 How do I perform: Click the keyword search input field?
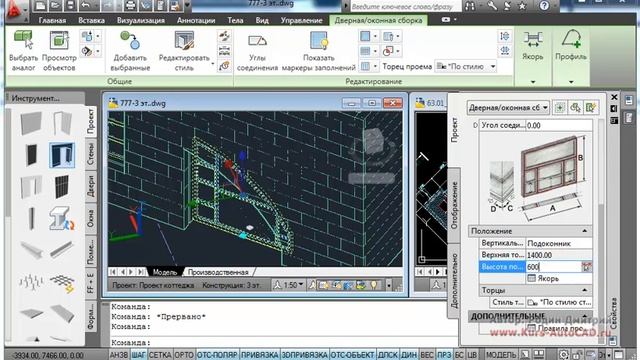click(405, 7)
